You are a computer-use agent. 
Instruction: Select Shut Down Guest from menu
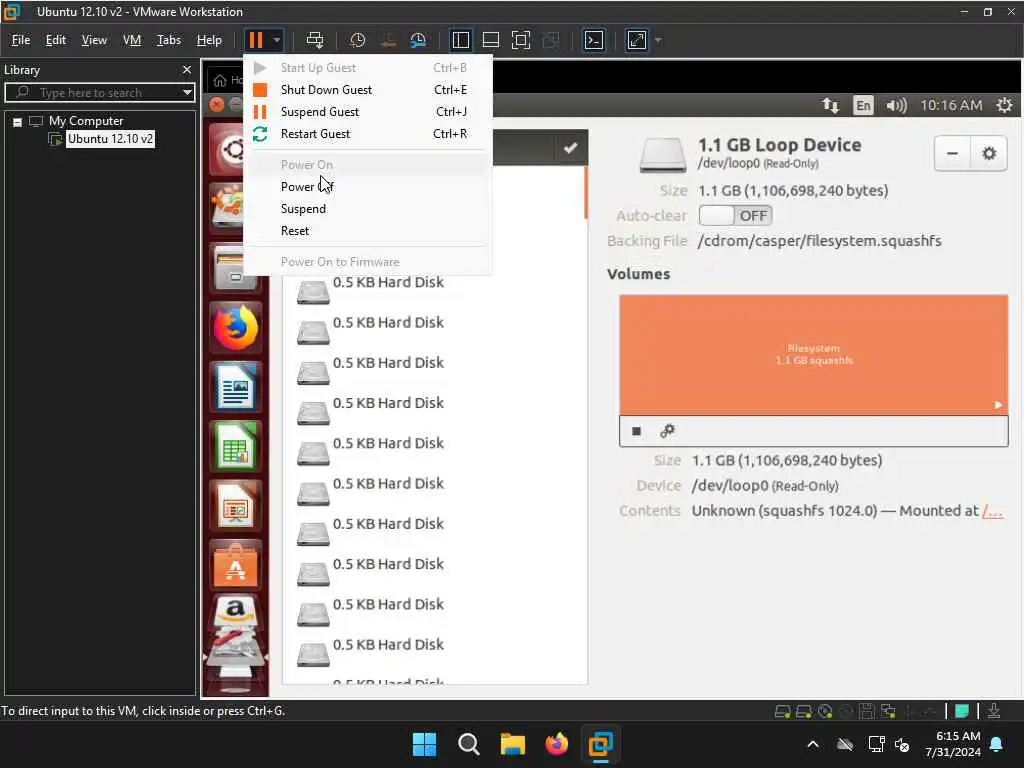[367, 89]
